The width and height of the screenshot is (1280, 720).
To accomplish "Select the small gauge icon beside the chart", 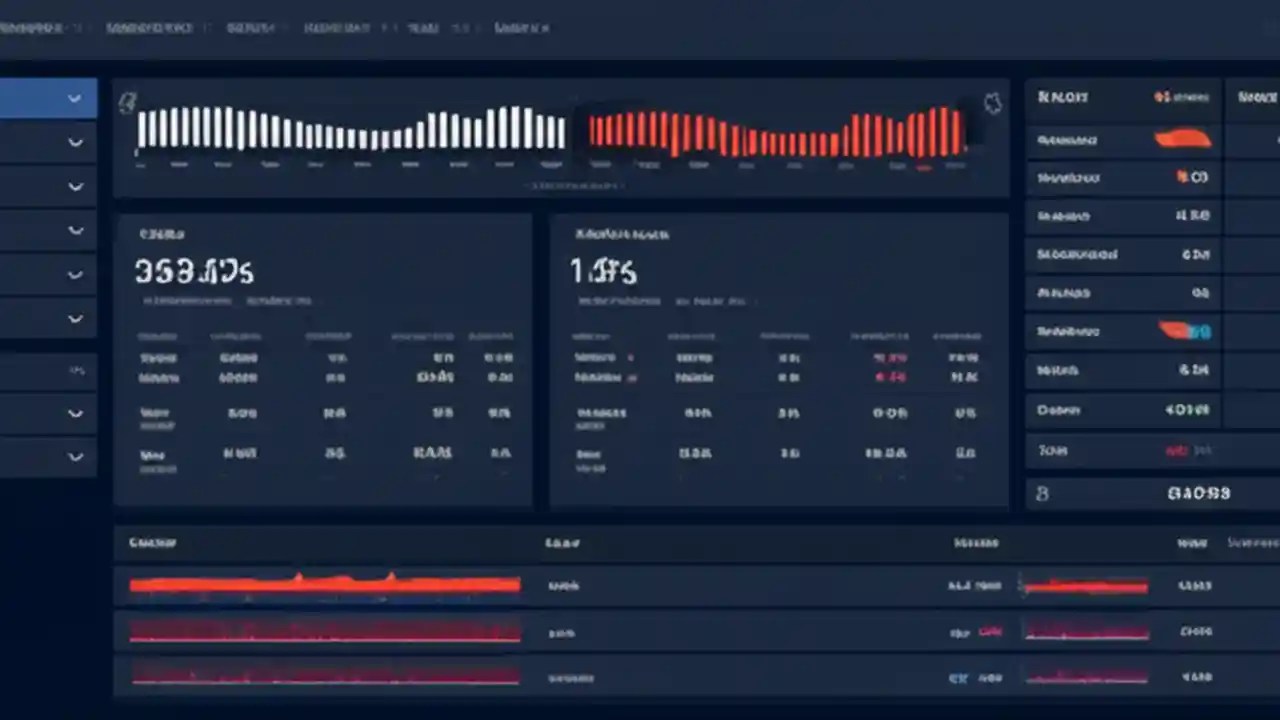I will coord(992,101).
